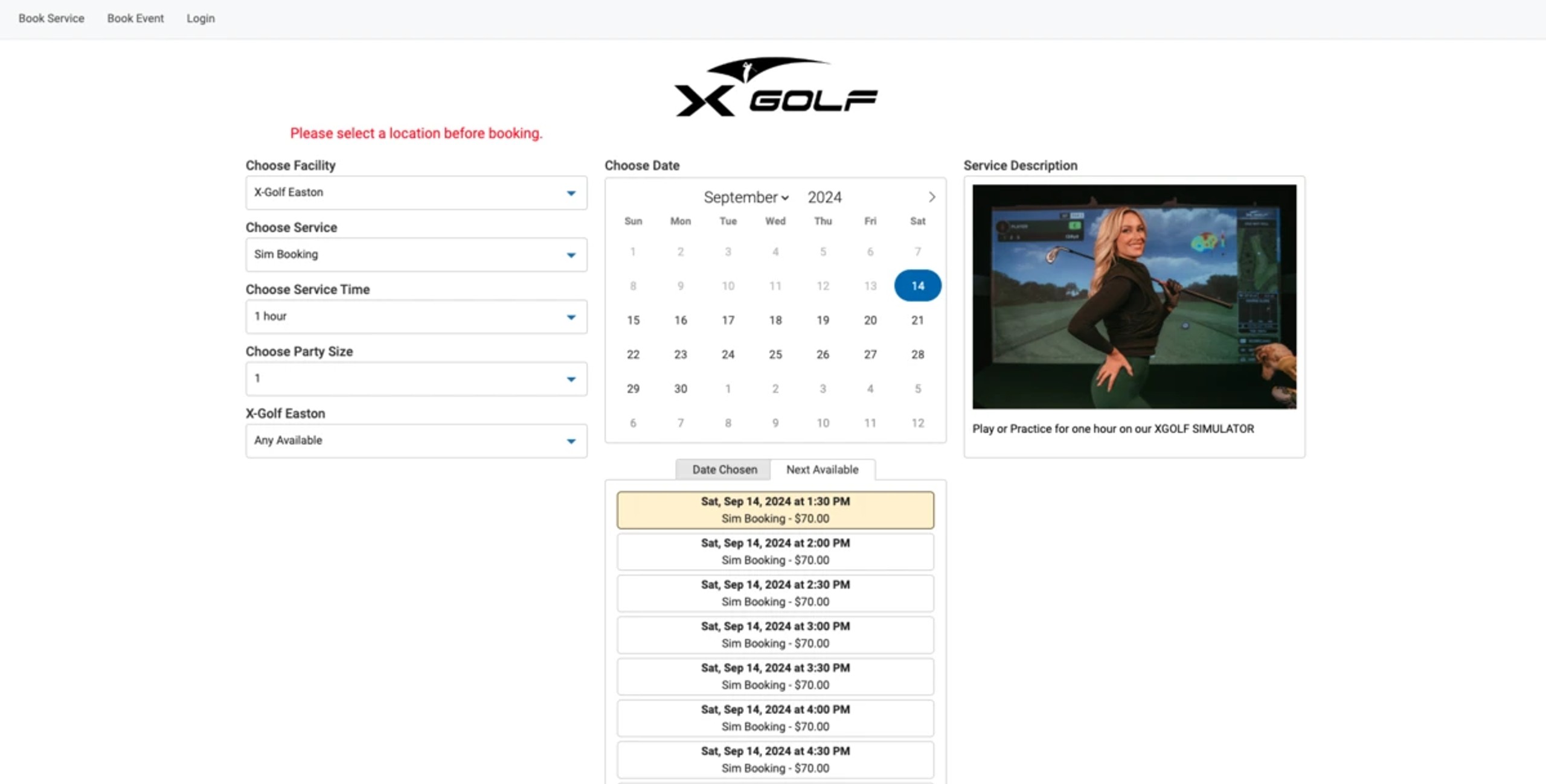This screenshot has height=784, width=1546.
Task: Pick September 23 in the calendar
Action: [x=681, y=354]
